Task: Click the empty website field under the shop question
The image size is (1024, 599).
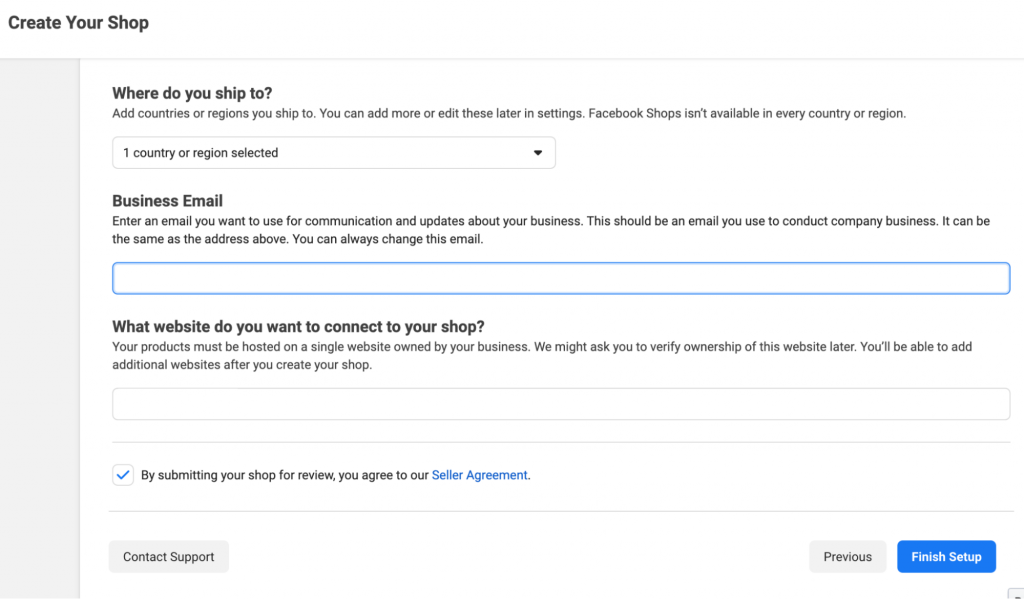Action: coord(560,403)
